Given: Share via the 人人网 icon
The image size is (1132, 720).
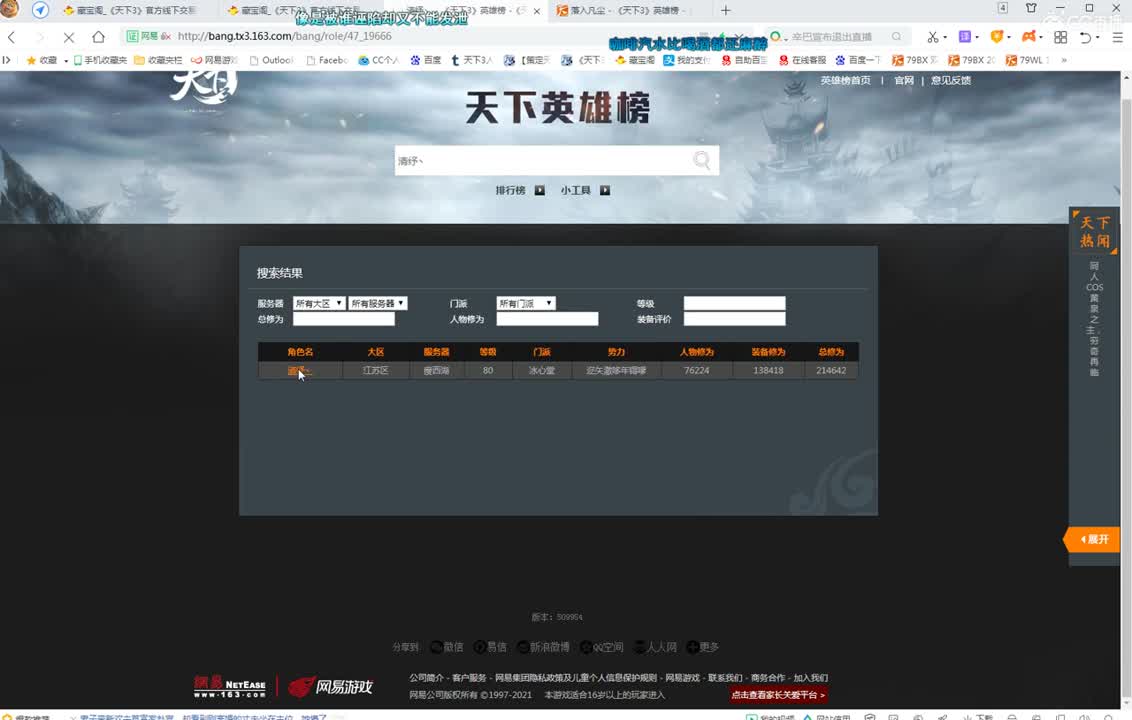Looking at the screenshot, I should pyautogui.click(x=640, y=646).
